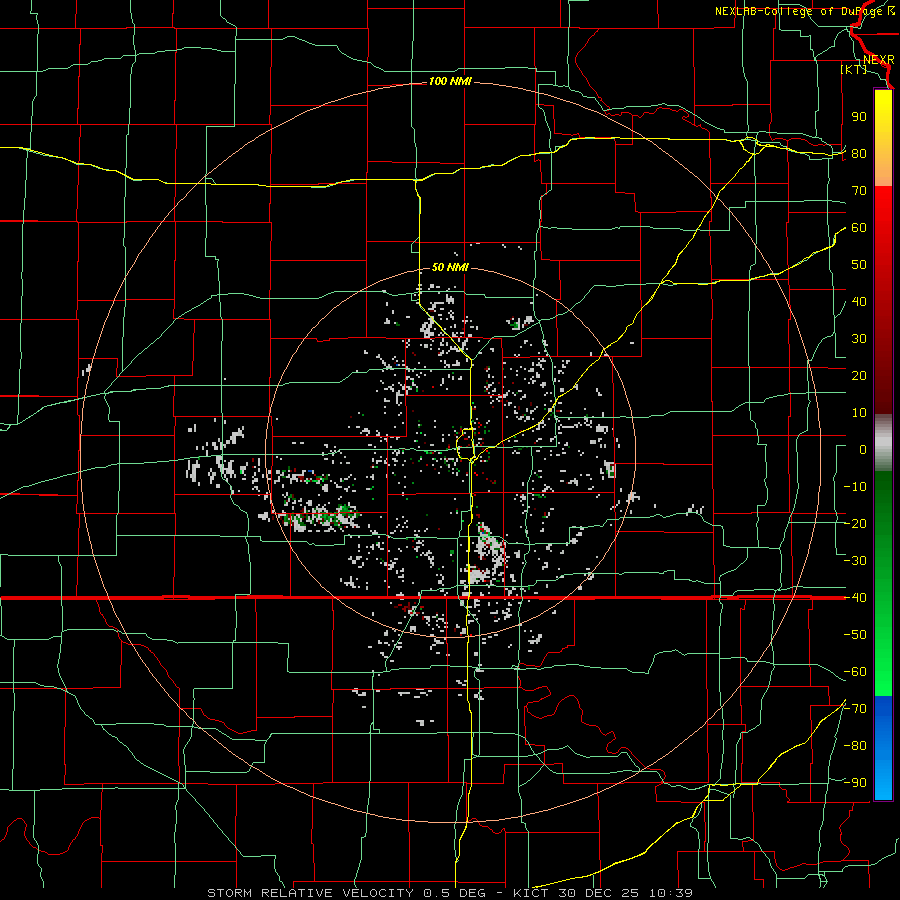Click the -30 value on velocity scale
This screenshot has height=900, width=900.
pos(855,561)
